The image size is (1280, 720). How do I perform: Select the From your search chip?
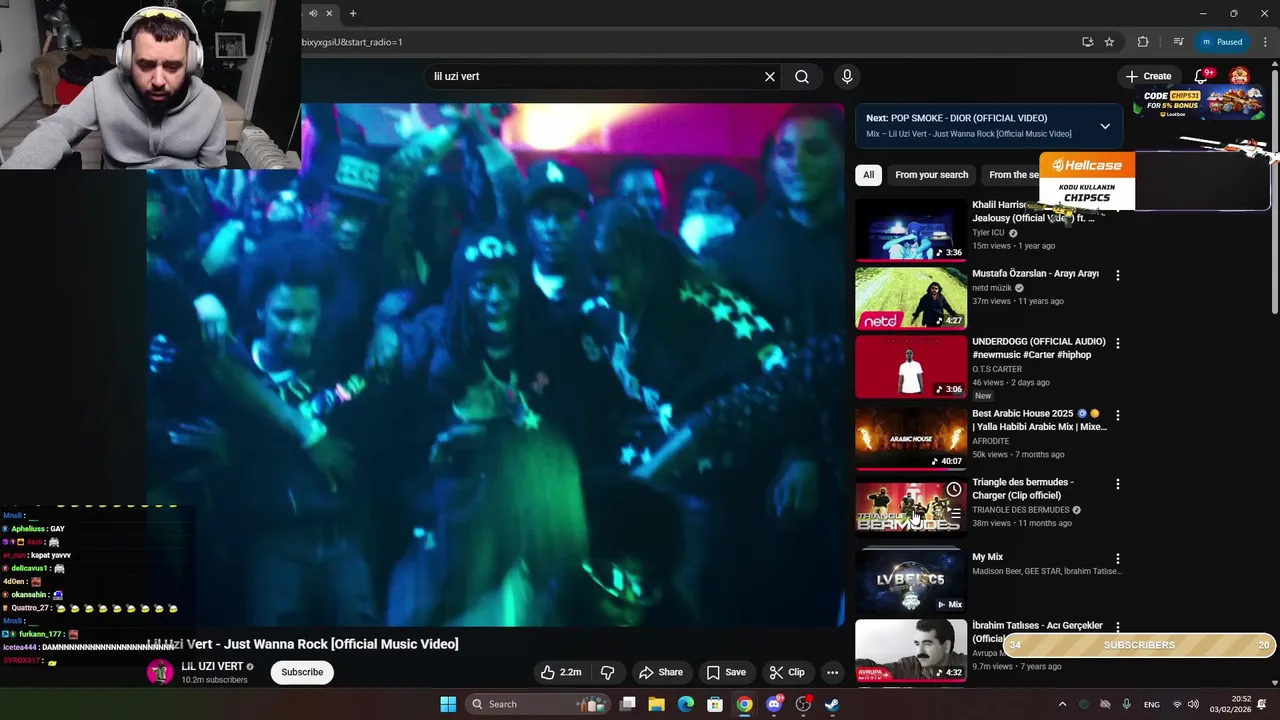pos(932,175)
